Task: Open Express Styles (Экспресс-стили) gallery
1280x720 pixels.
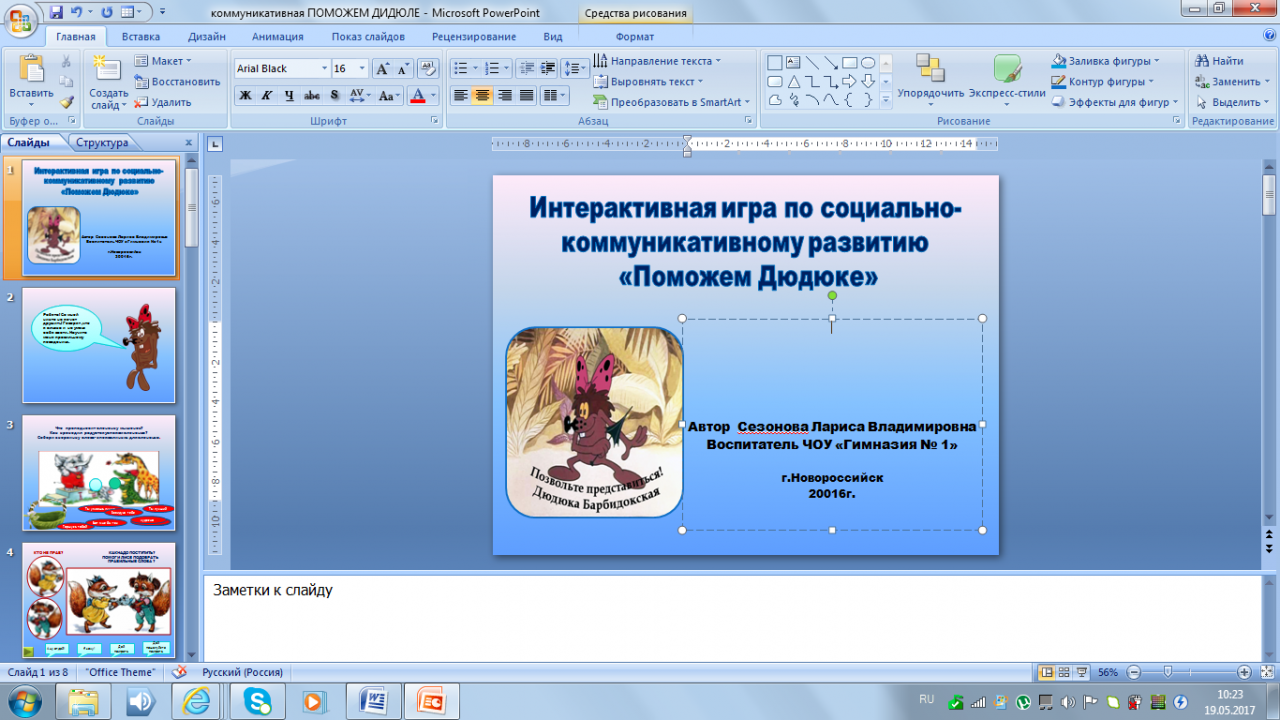Action: point(1007,79)
